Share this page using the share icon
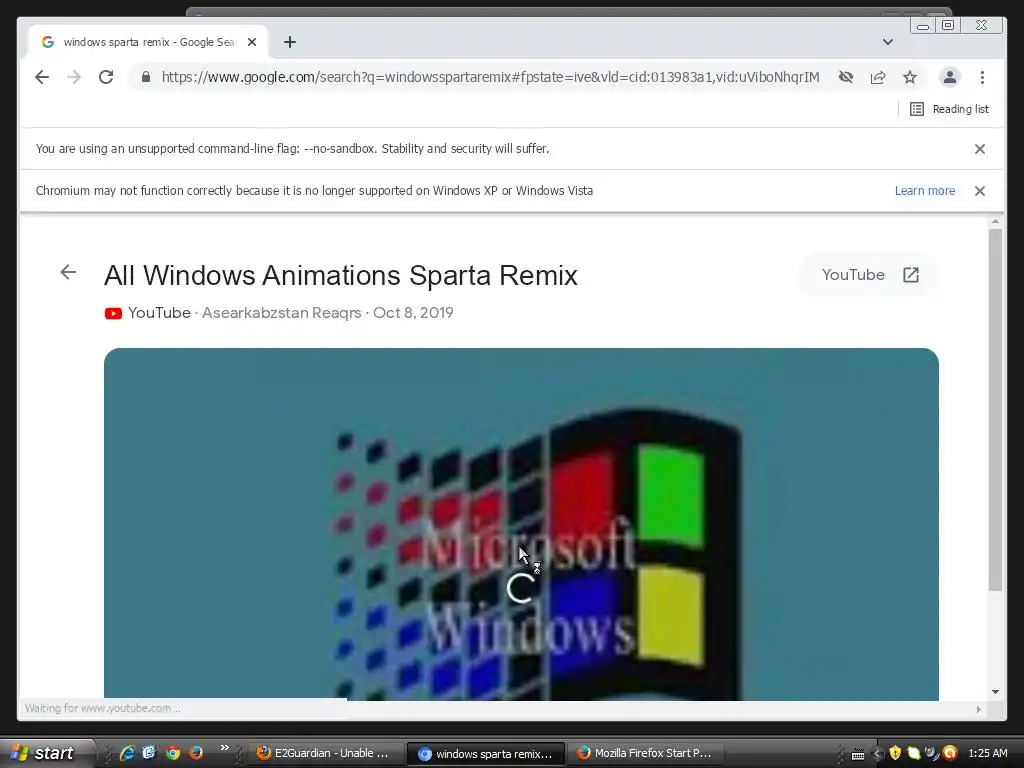This screenshot has width=1024, height=768. (x=878, y=77)
